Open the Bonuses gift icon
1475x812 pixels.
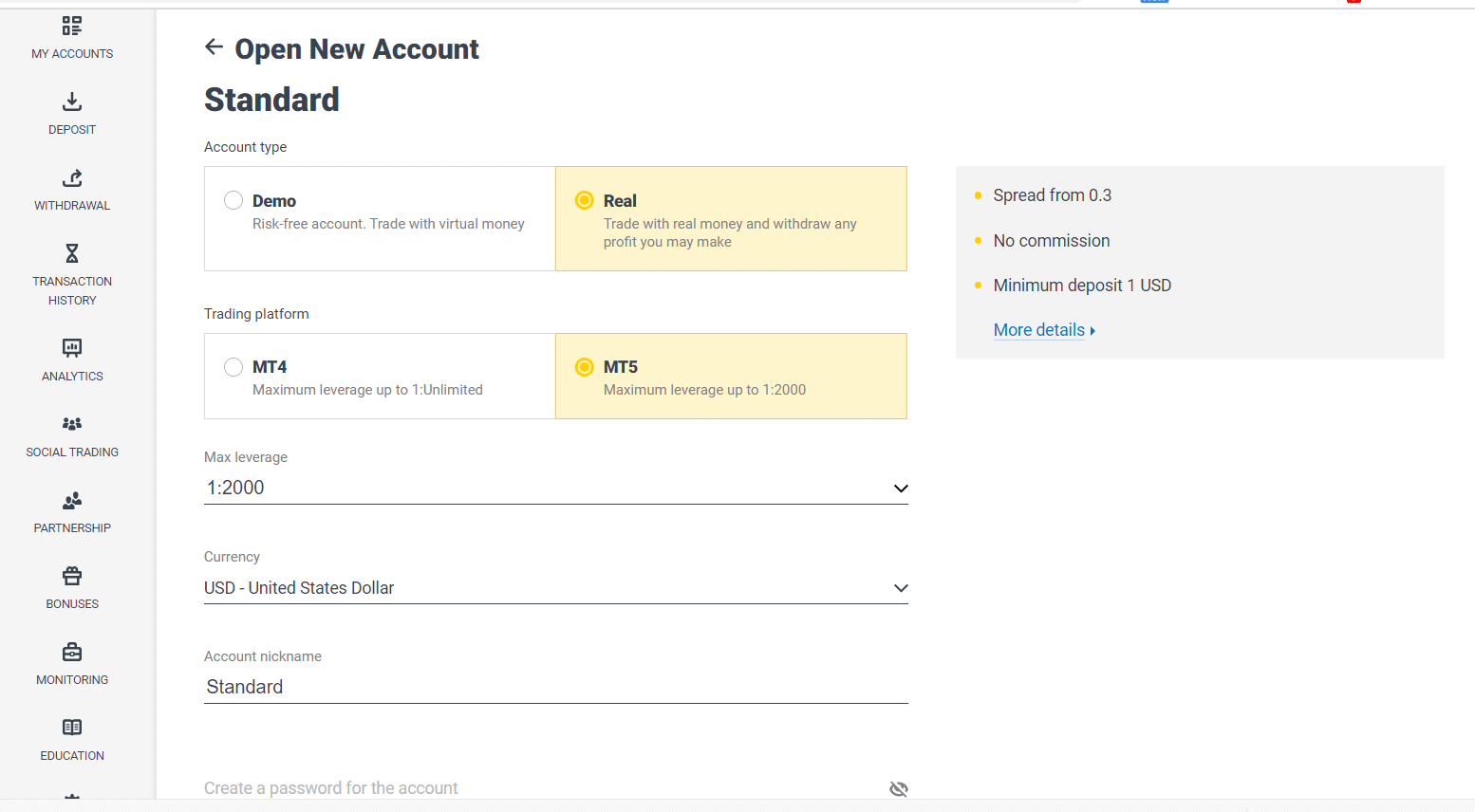[x=72, y=576]
